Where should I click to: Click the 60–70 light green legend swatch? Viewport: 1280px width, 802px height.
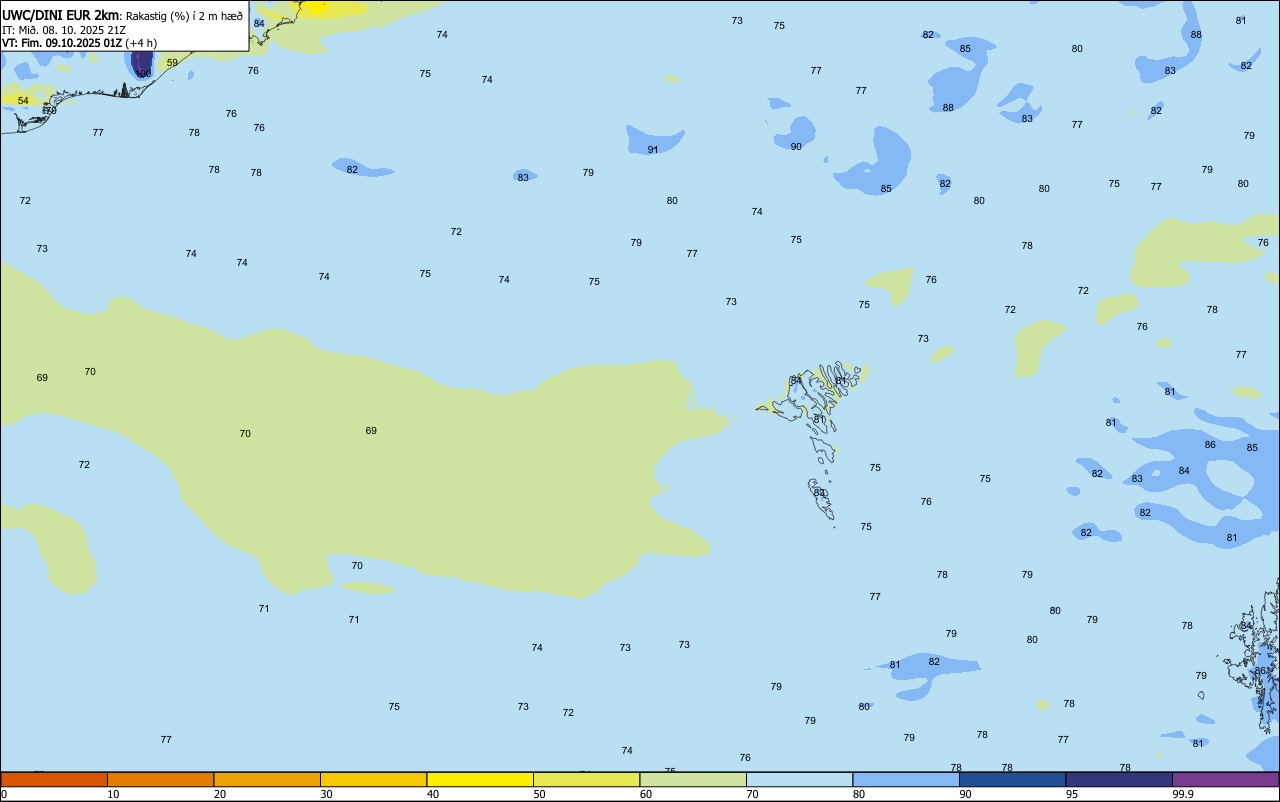[x=693, y=779]
